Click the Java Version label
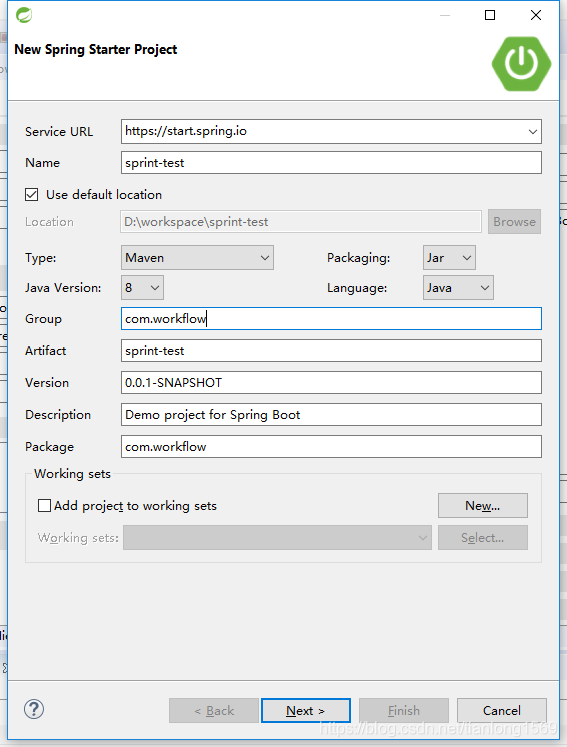The height and width of the screenshot is (747, 567). tap(63, 288)
